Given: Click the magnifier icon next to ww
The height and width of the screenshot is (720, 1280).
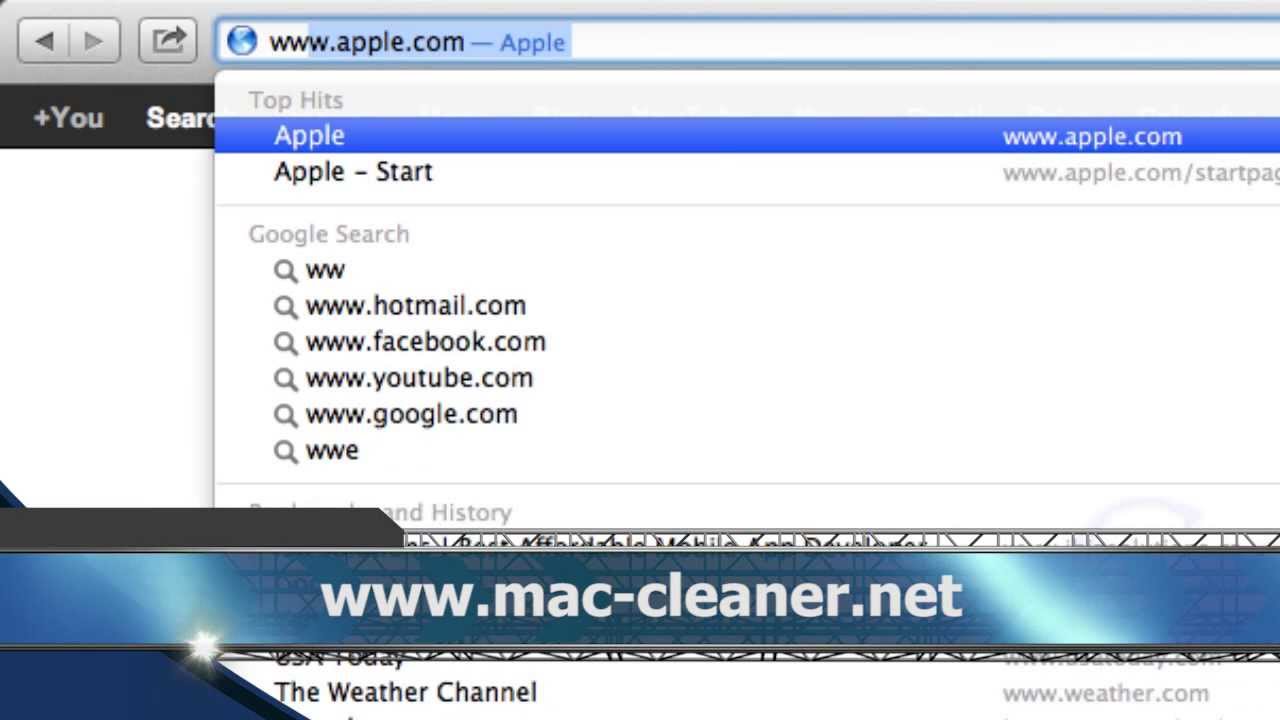Looking at the screenshot, I should point(286,270).
